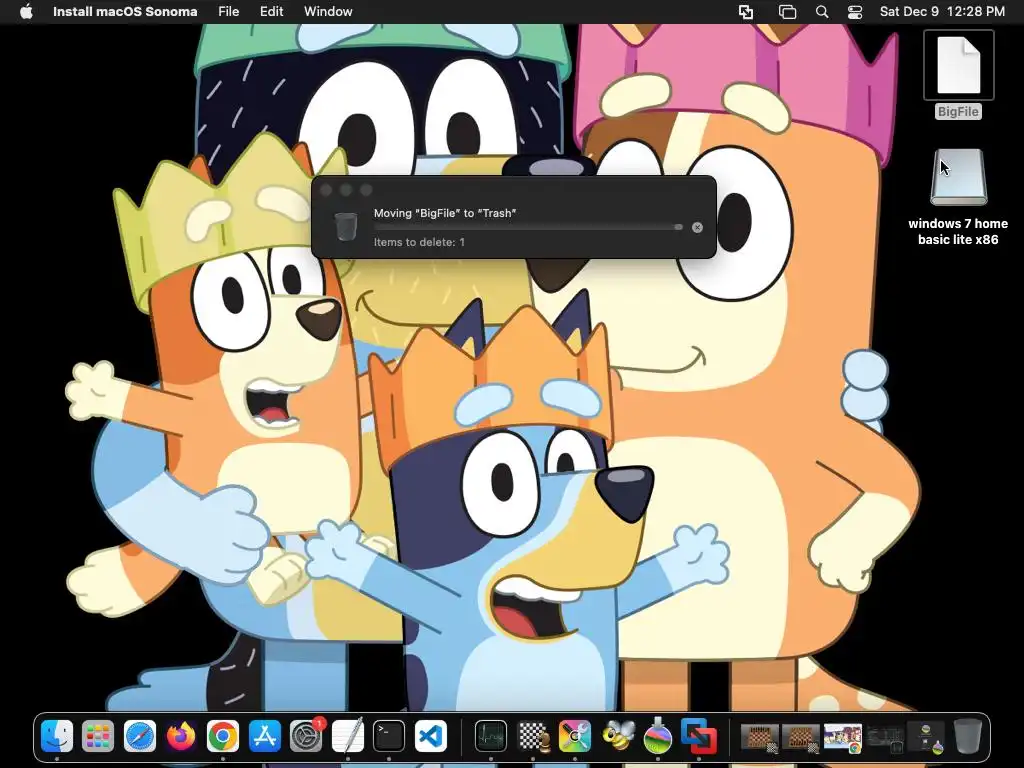Click the "Moving BigFile to Trash" text

pyautogui.click(x=445, y=213)
